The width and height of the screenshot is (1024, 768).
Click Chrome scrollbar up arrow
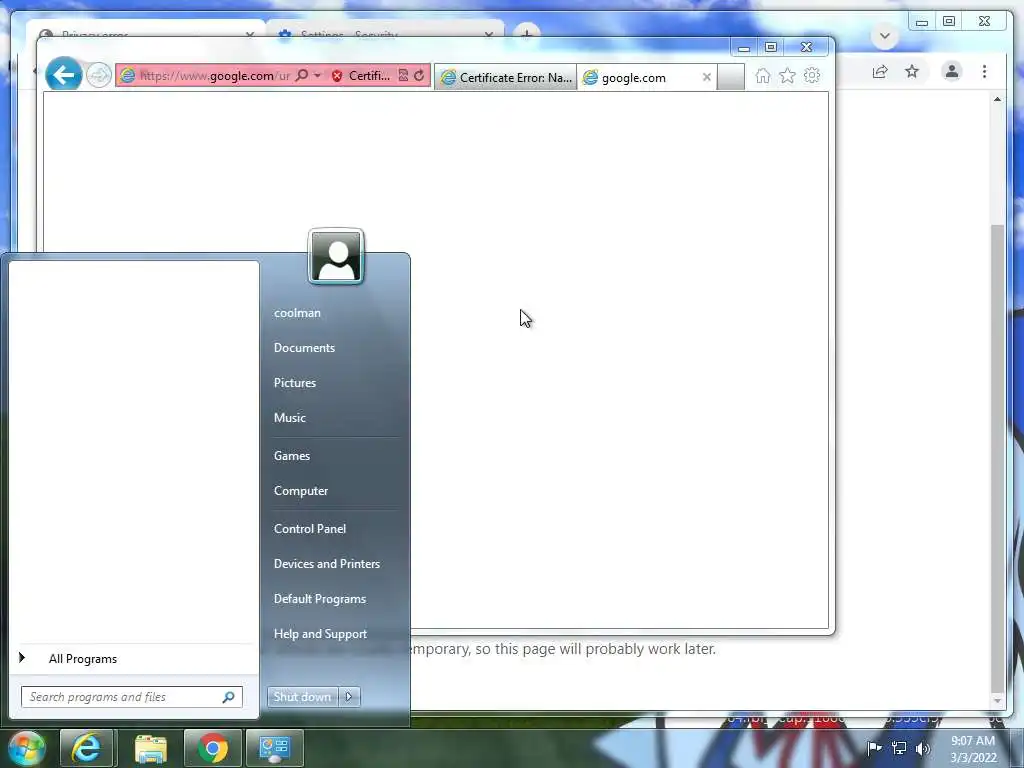(x=997, y=99)
